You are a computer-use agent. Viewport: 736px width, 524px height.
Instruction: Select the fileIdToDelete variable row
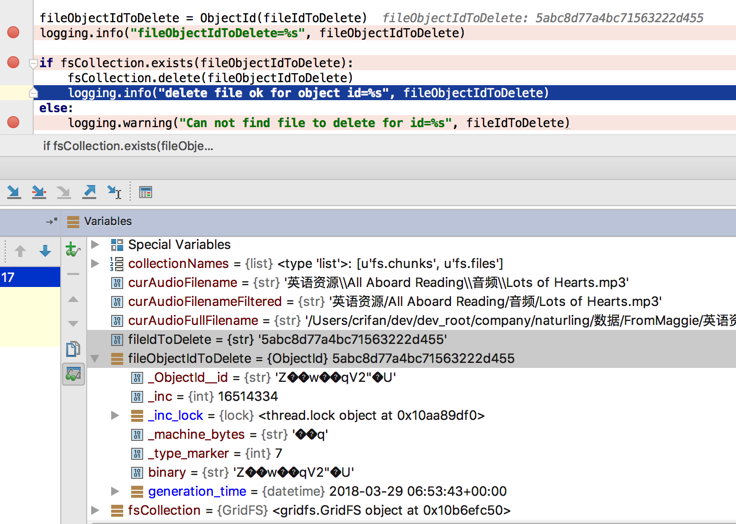tap(411, 339)
